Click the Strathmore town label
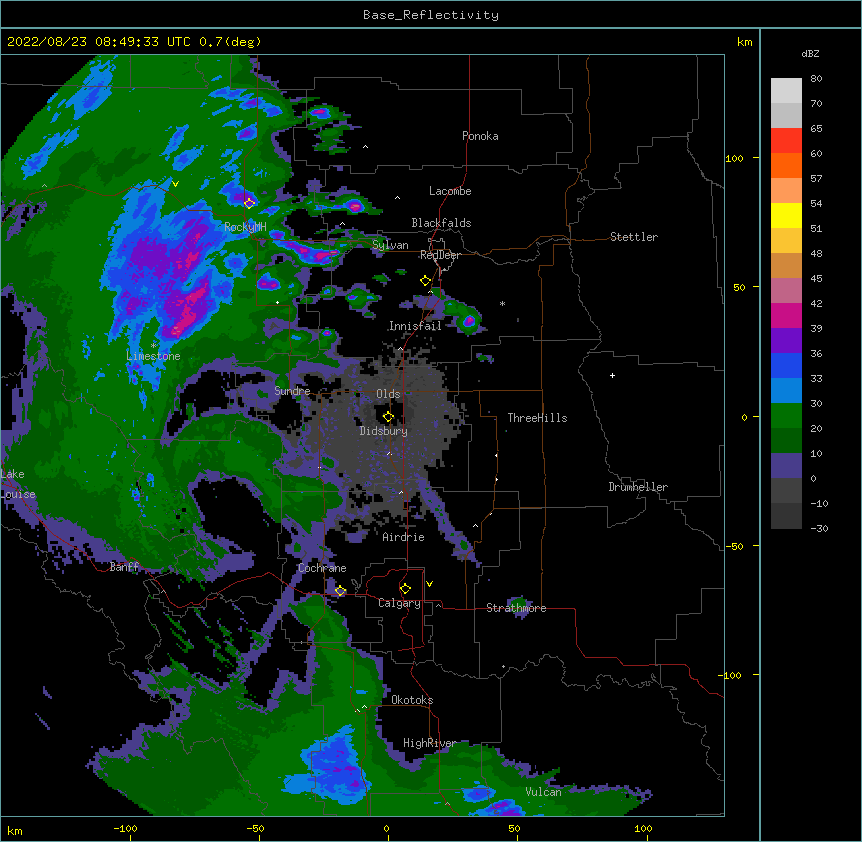This screenshot has height=842, width=862. pyautogui.click(x=516, y=608)
